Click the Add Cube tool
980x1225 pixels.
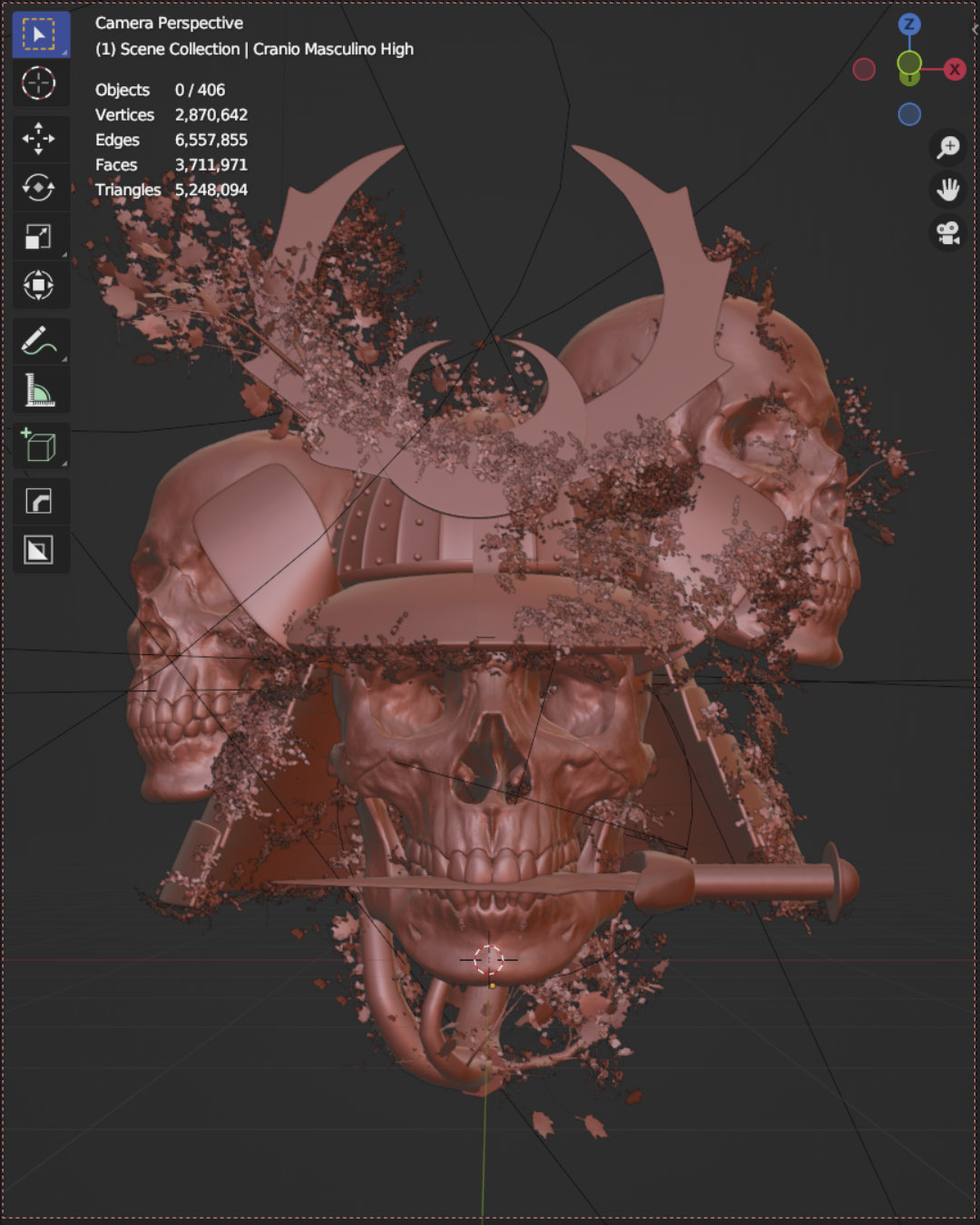coord(39,446)
